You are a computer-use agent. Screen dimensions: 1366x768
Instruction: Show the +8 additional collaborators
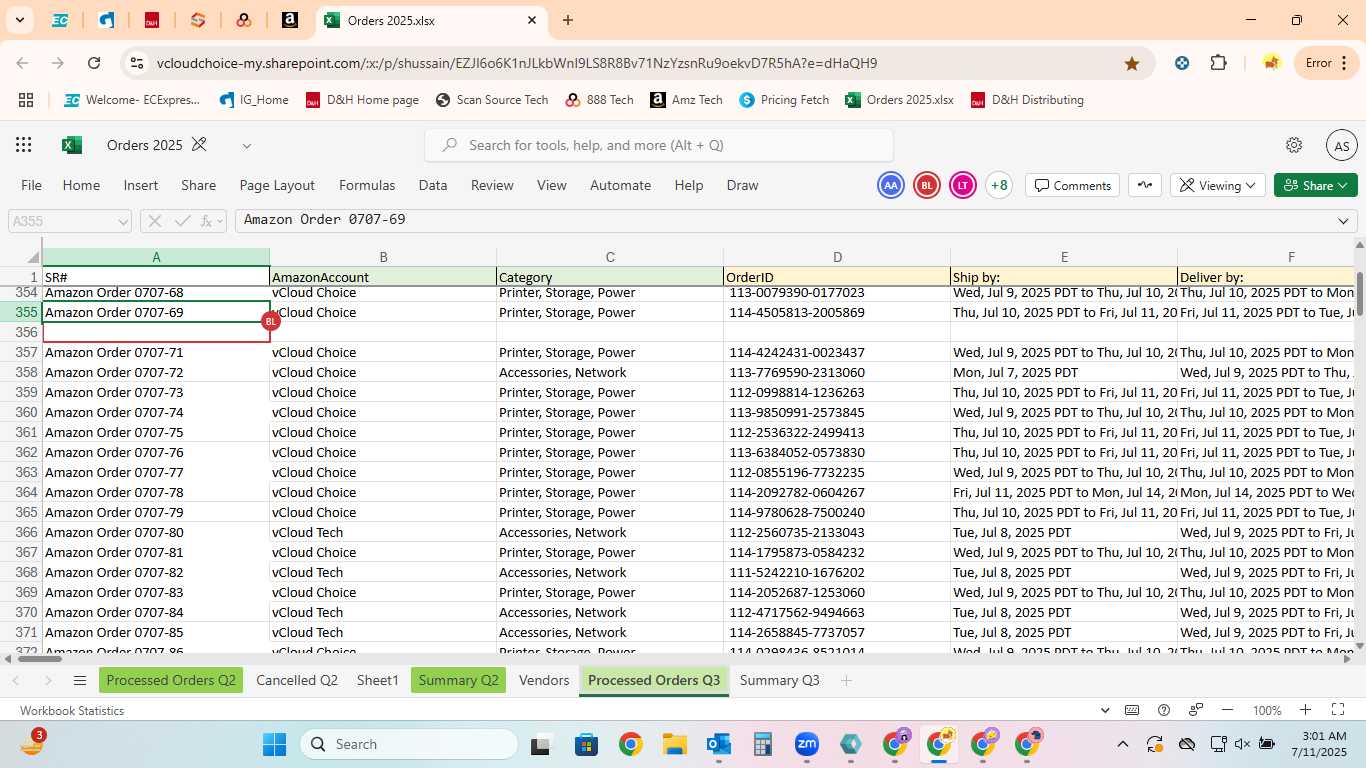click(999, 185)
